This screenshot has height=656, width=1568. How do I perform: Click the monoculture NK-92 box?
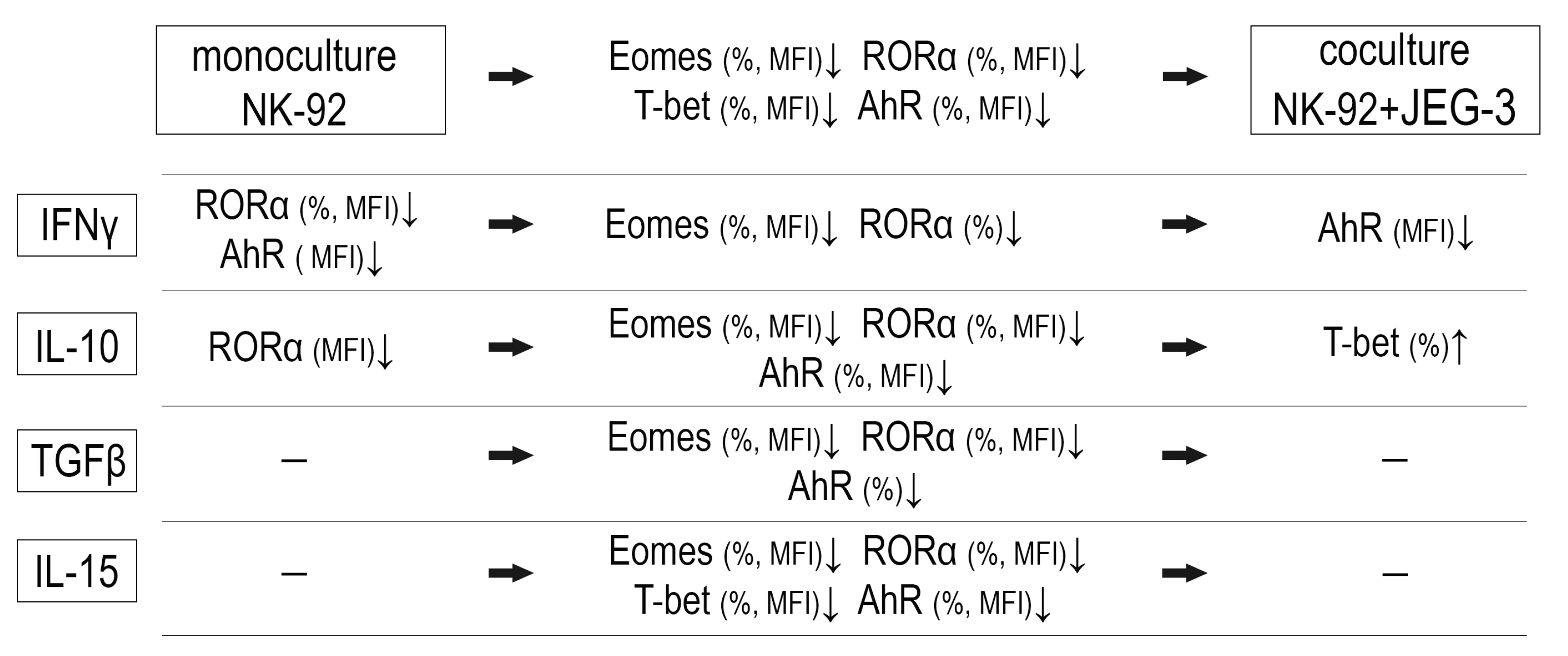point(301,80)
